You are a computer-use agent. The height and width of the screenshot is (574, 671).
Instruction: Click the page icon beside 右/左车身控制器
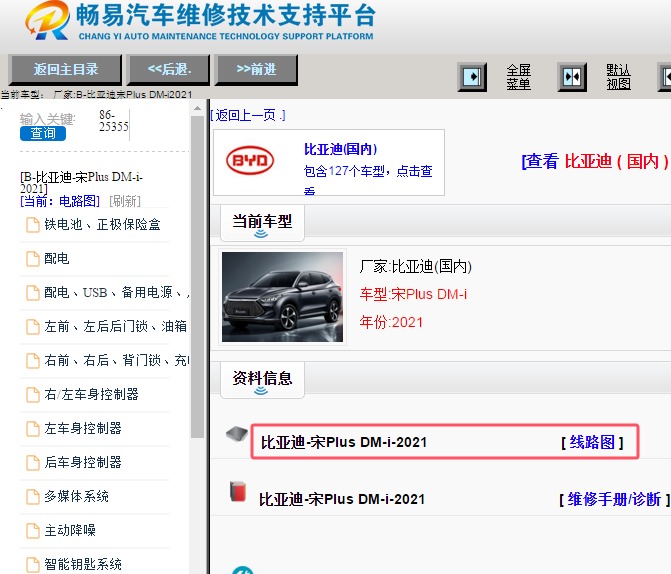point(33,395)
